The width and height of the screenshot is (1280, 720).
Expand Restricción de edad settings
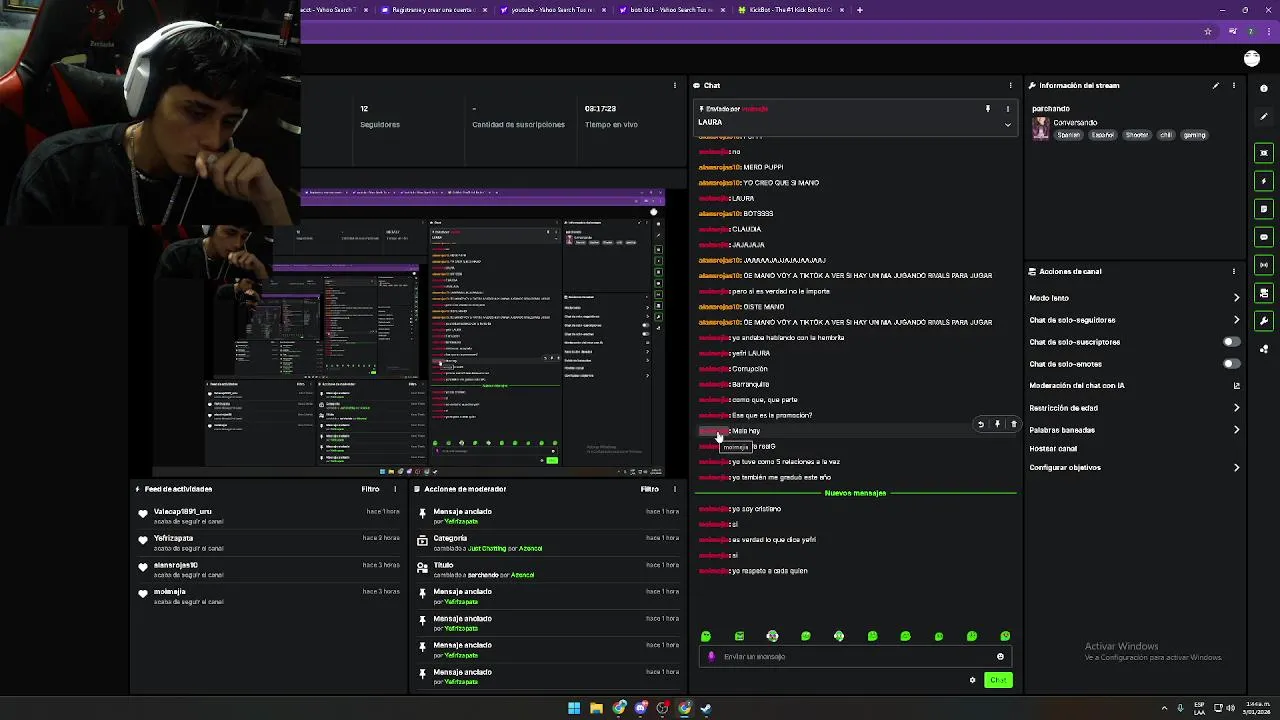pyautogui.click(x=1236, y=408)
